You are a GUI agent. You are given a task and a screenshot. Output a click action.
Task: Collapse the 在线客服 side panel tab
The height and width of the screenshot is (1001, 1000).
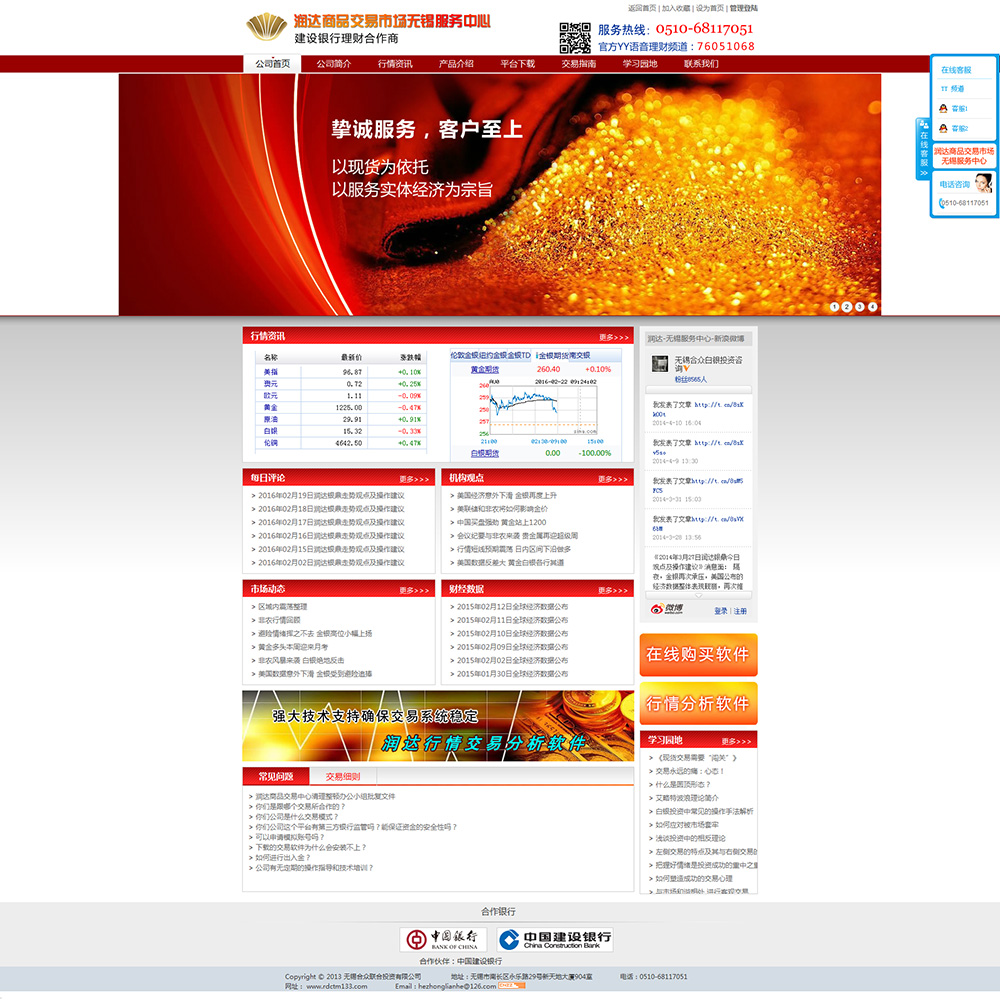coord(923,149)
